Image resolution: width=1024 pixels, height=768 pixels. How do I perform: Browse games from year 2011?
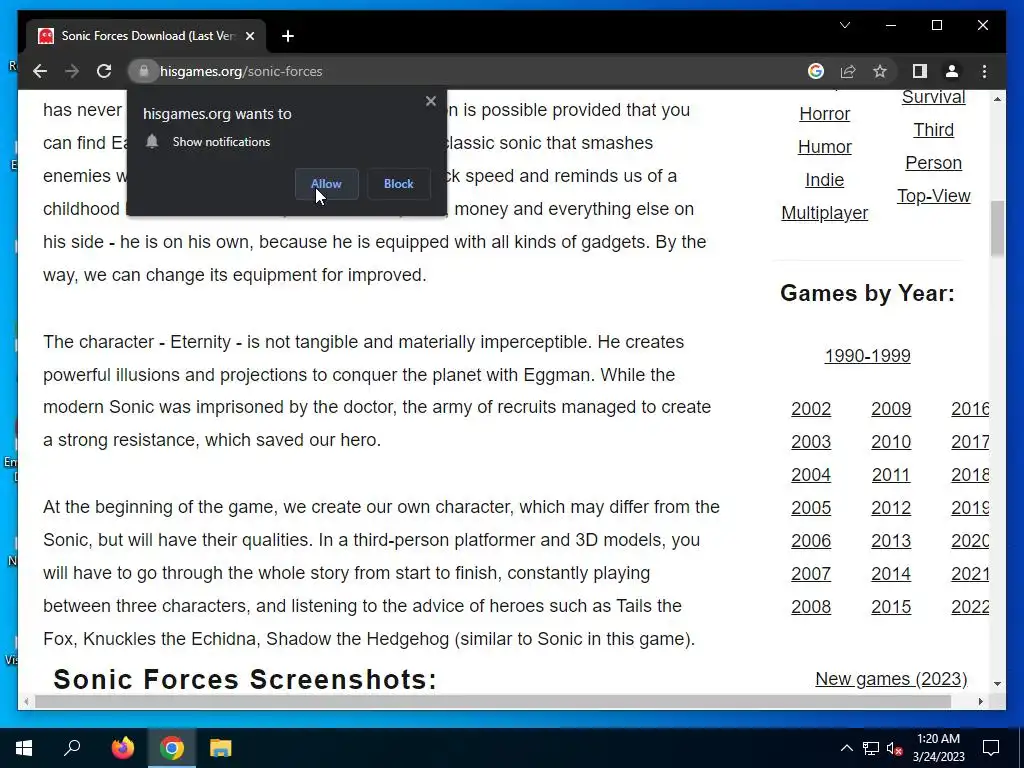[891, 475]
